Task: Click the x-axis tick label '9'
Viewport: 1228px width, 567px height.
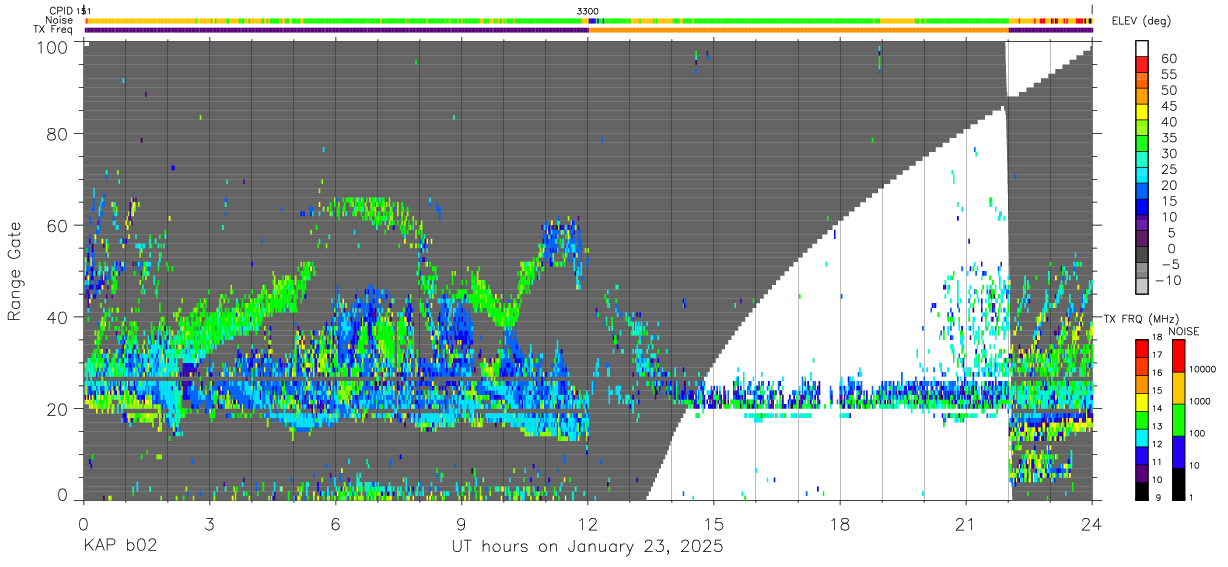Action: tap(461, 523)
